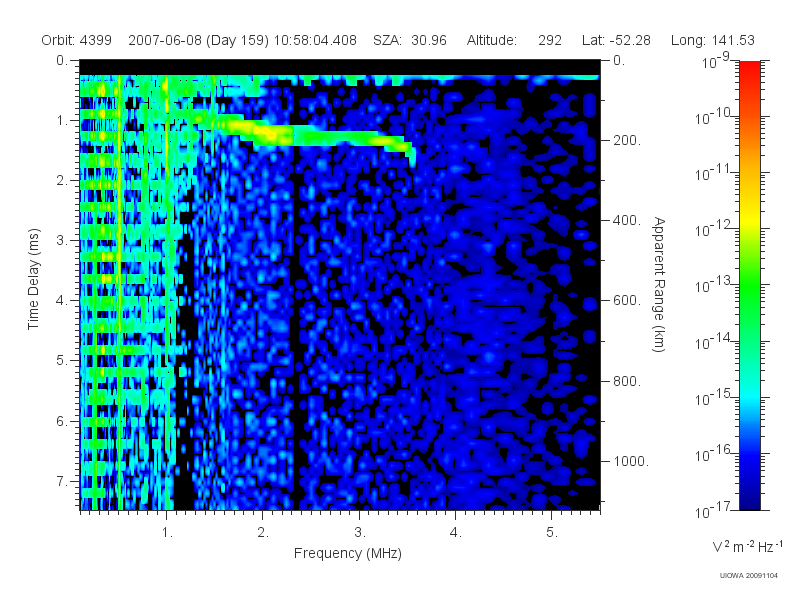Click the '200.' apparent range tick label
Image resolution: width=800 pixels, height=600 pixels.
click(x=627, y=140)
